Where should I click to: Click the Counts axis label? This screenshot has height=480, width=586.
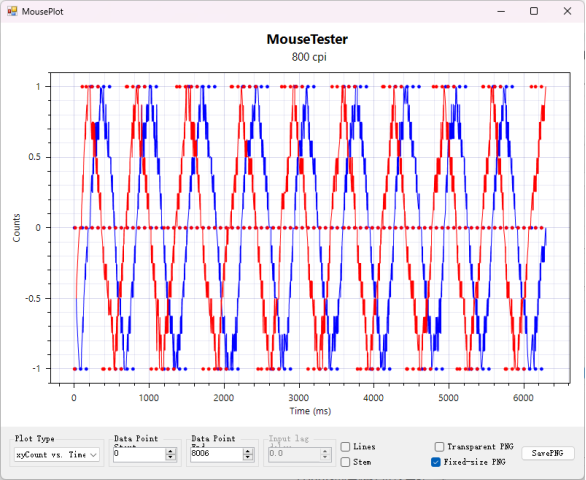[16, 228]
